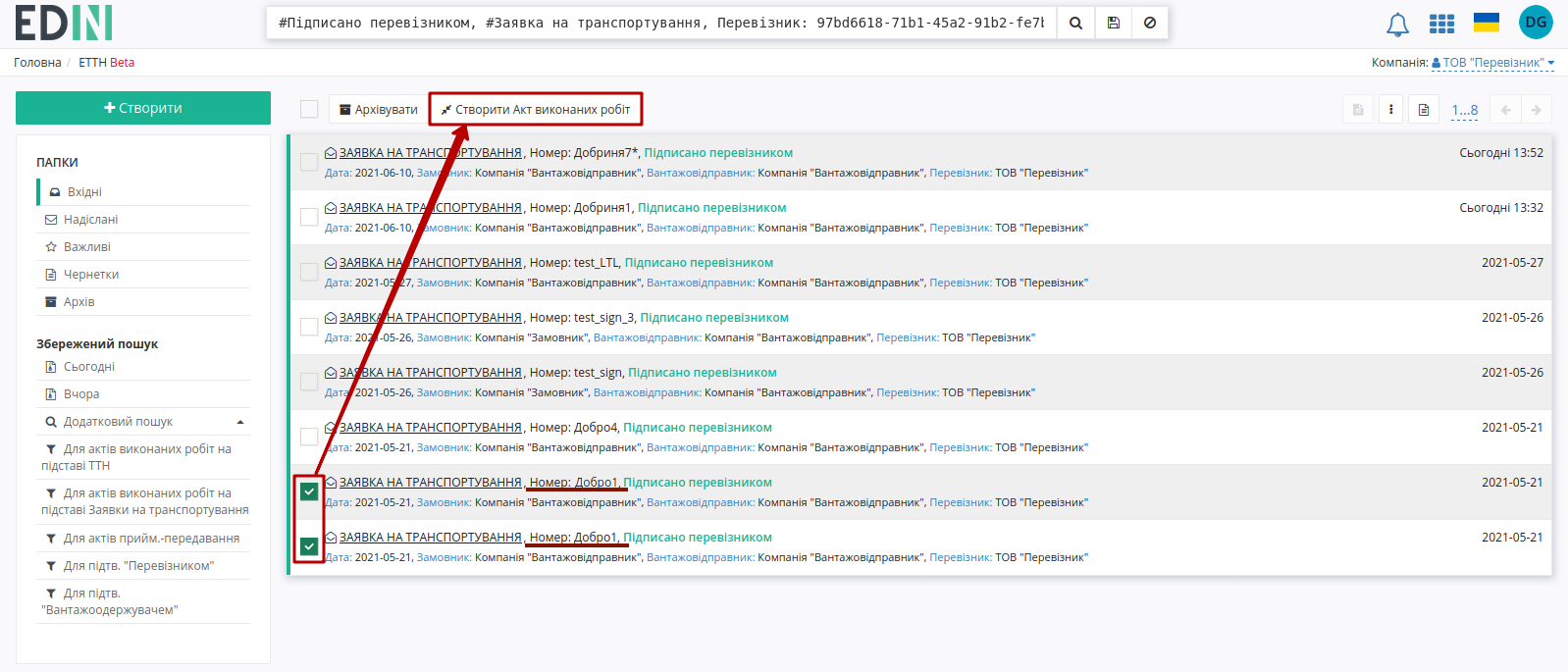
Task: Open ЕТТН Beta breadcrumb link
Action: tap(106, 63)
